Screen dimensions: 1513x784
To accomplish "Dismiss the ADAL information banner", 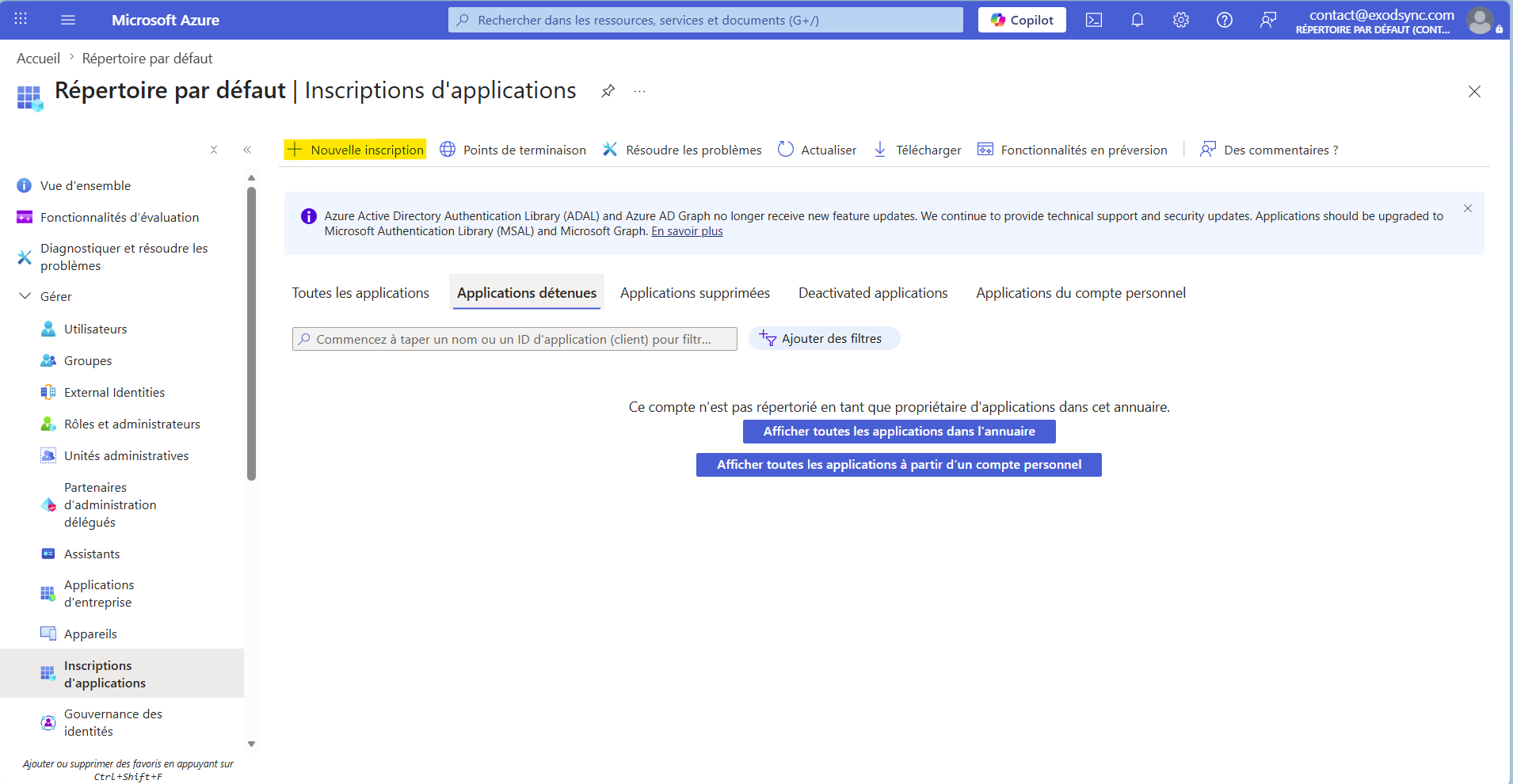I will [1468, 208].
